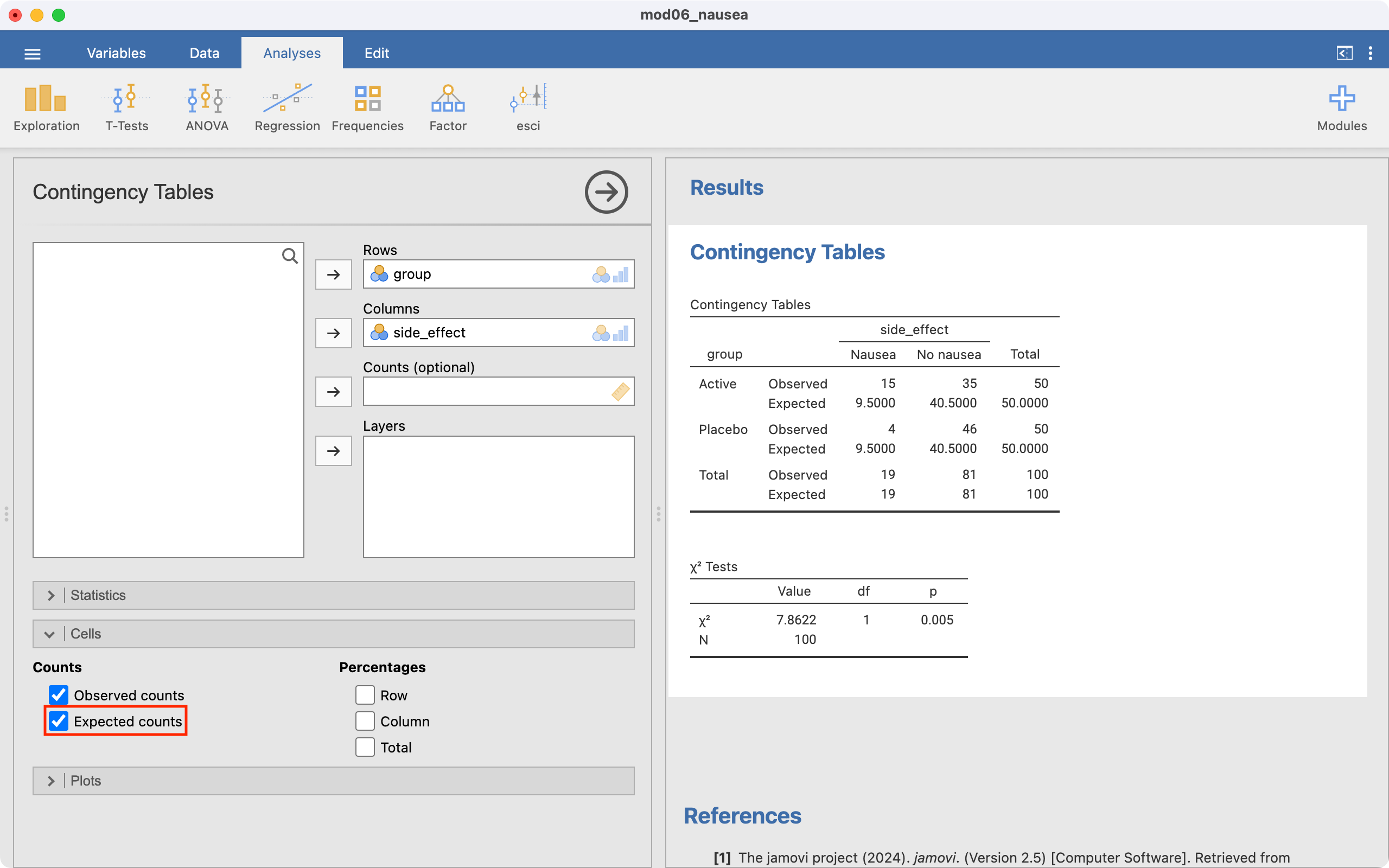Uncheck the Observed counts checkbox
This screenshot has height=868, width=1389.
[x=59, y=695]
